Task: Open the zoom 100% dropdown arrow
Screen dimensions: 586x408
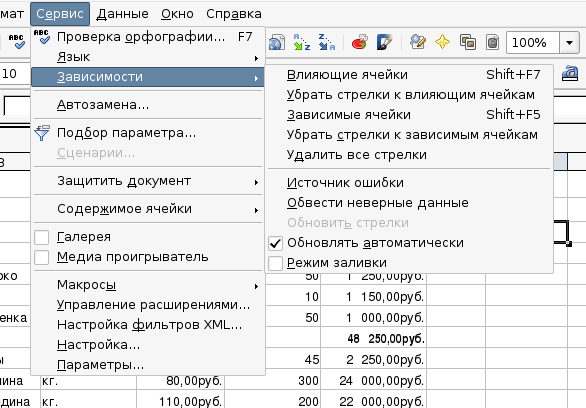Action: coord(569,42)
